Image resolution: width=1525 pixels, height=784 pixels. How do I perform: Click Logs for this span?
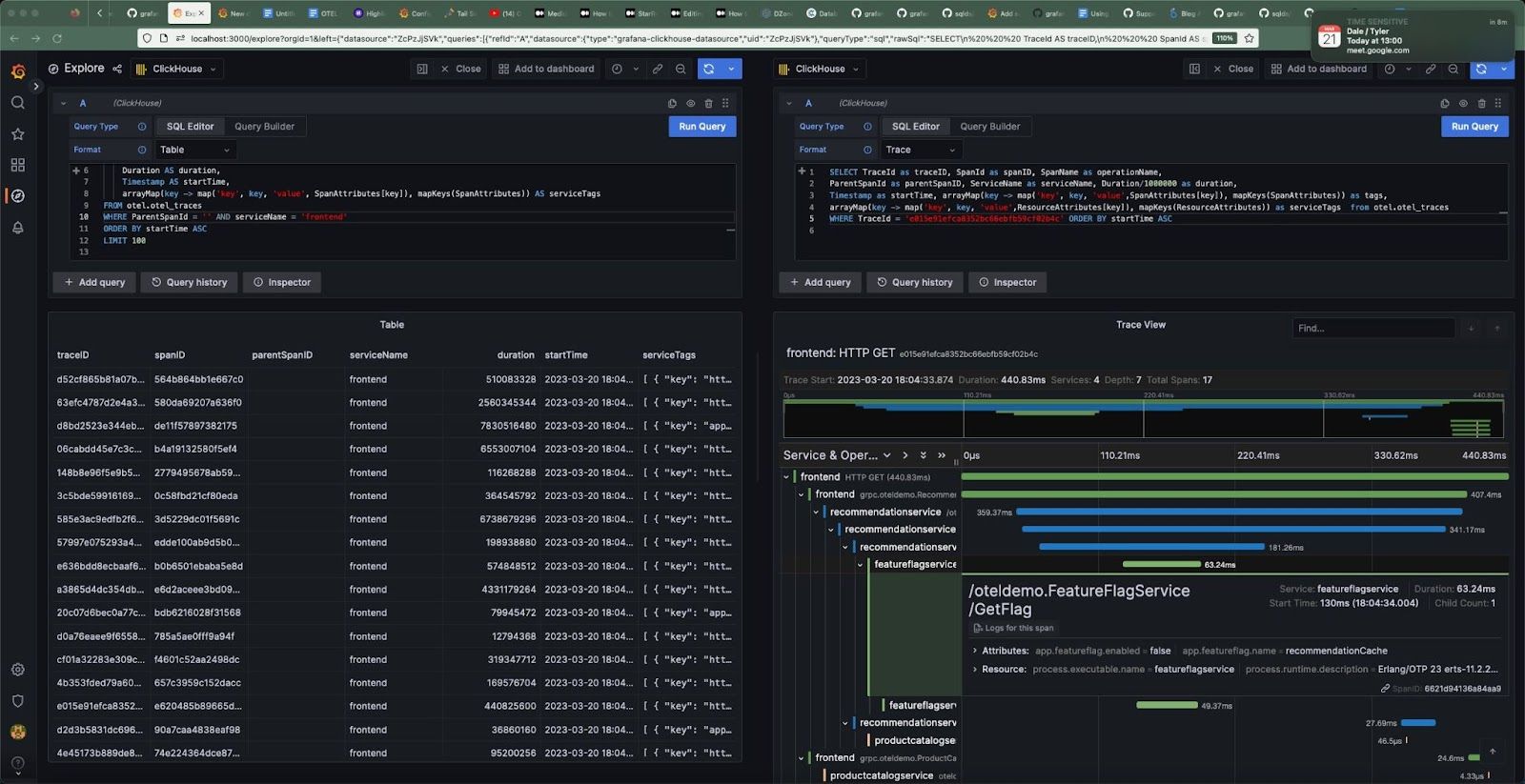[1013, 628]
